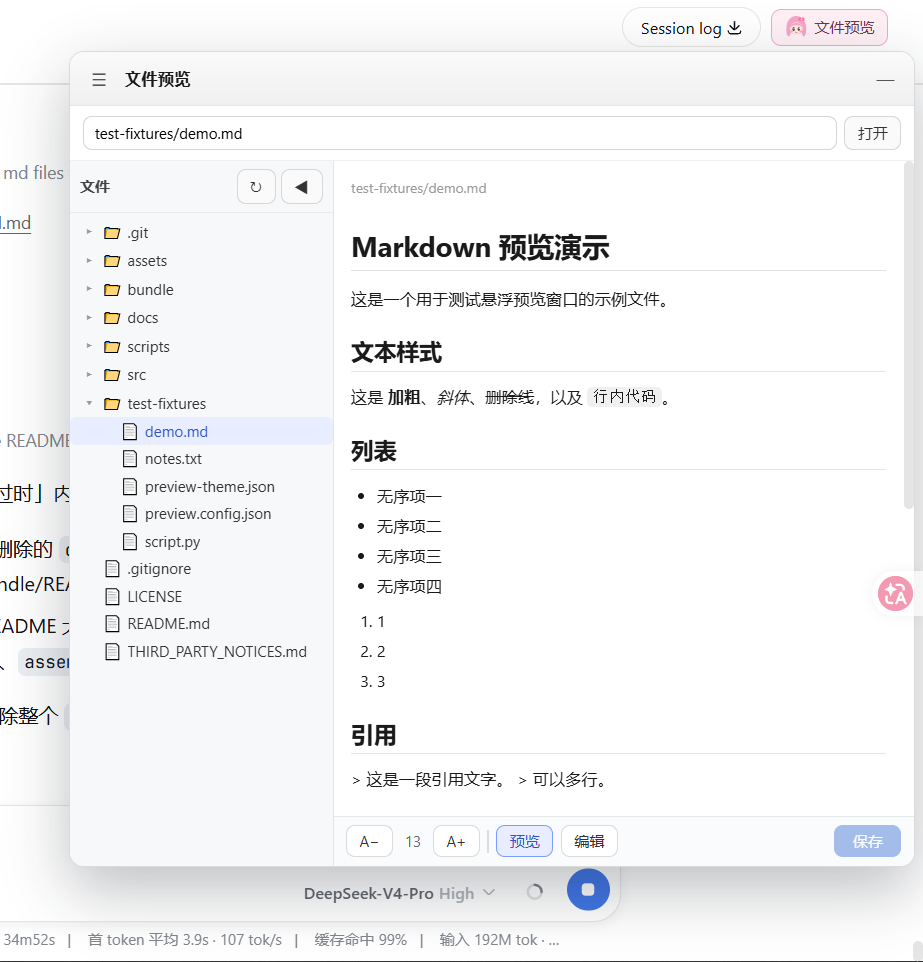
Task: Click the .git folder icon
Action: coord(112,233)
